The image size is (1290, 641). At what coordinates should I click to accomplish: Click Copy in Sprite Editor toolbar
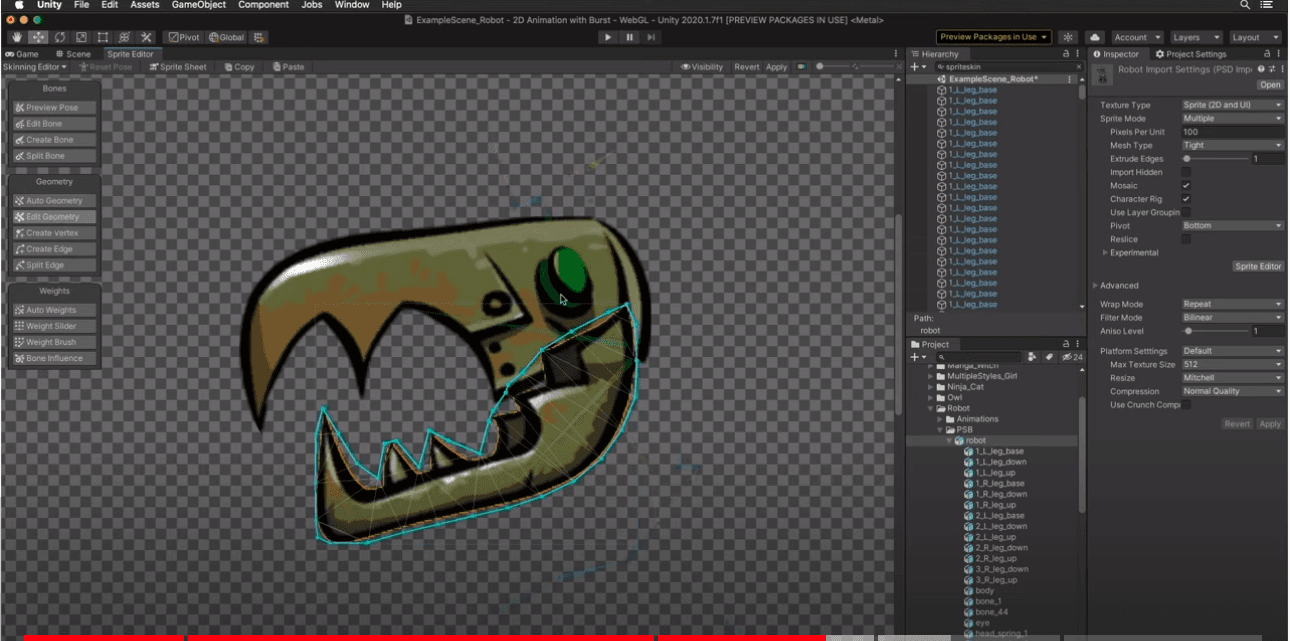point(240,67)
